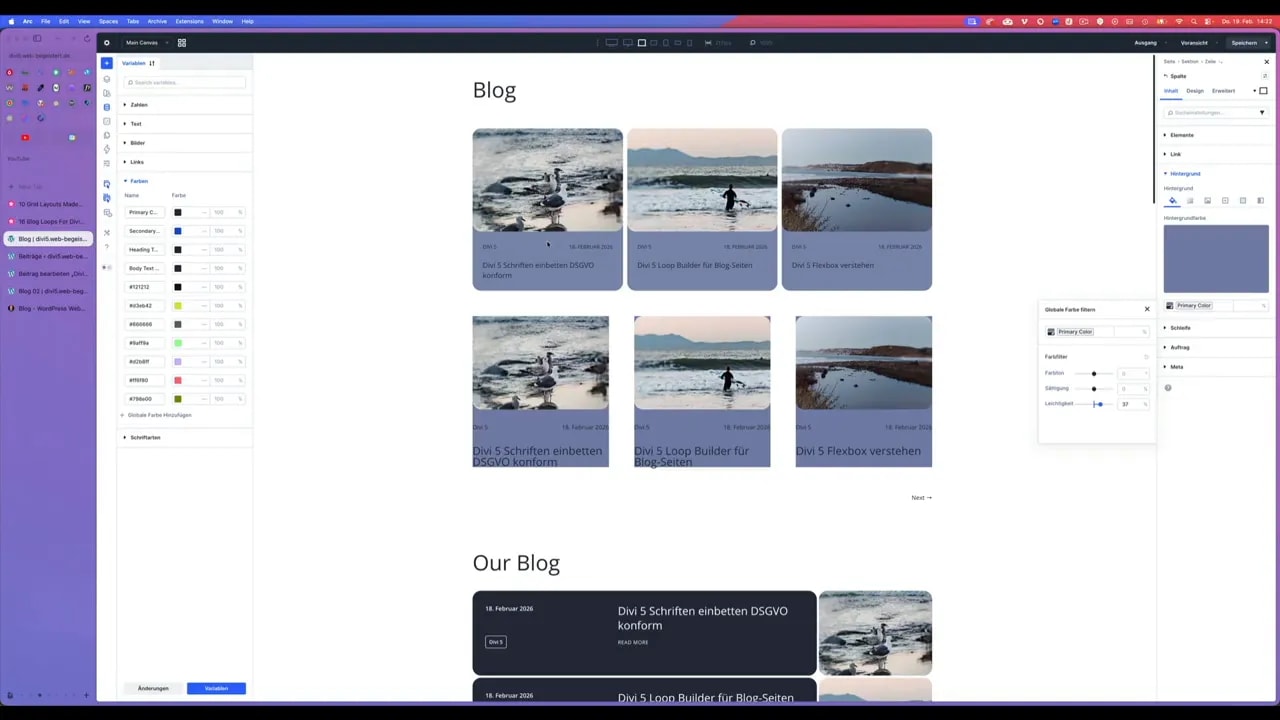Open the image background icon under Hintergrund
This screenshot has width=1280, height=720.
1208,200
